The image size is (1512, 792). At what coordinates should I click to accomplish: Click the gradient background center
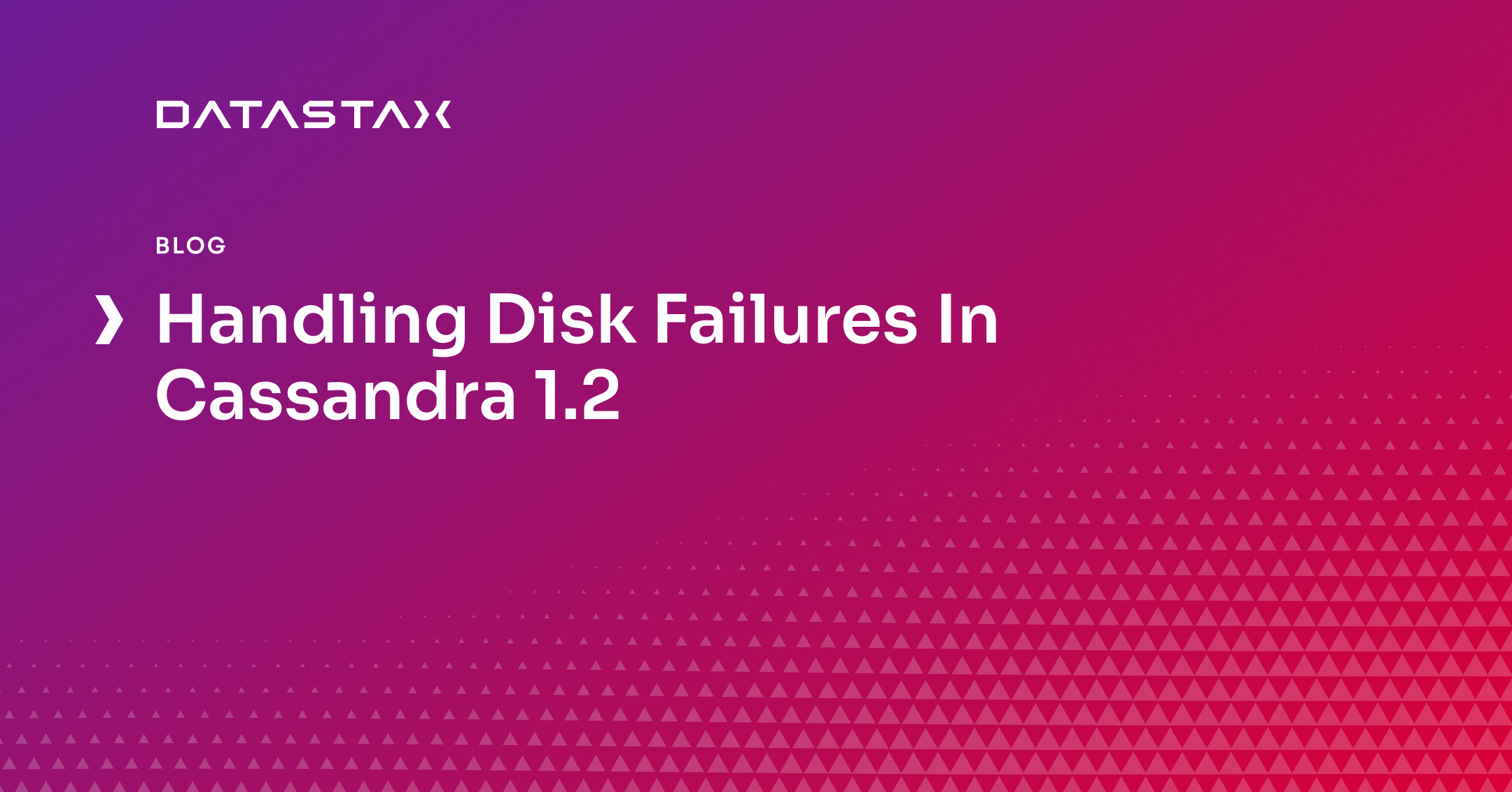tap(756, 396)
